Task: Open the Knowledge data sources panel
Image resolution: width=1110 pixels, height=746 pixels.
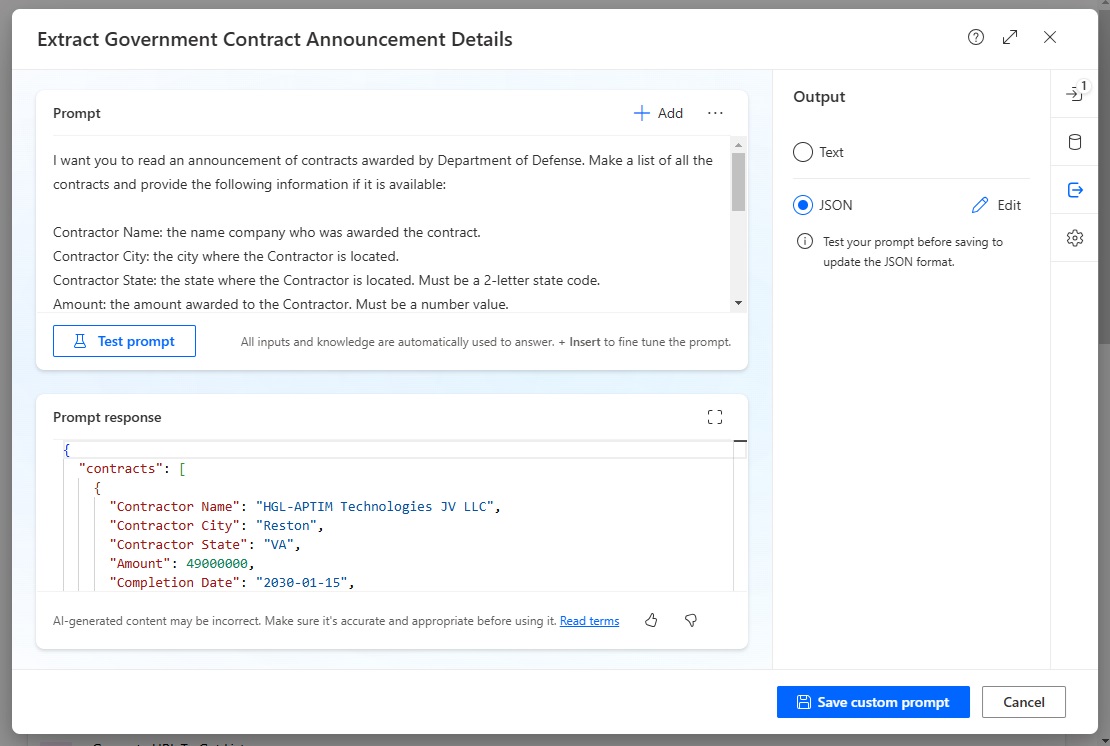Action: tap(1074, 141)
